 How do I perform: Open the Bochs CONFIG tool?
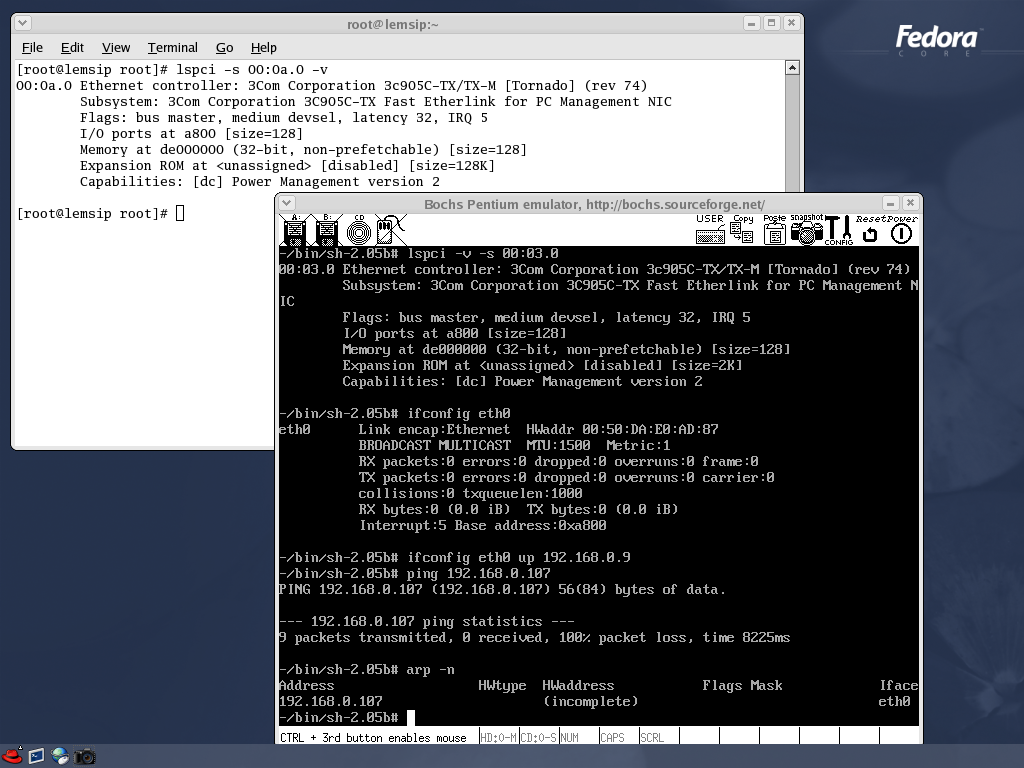coord(839,230)
